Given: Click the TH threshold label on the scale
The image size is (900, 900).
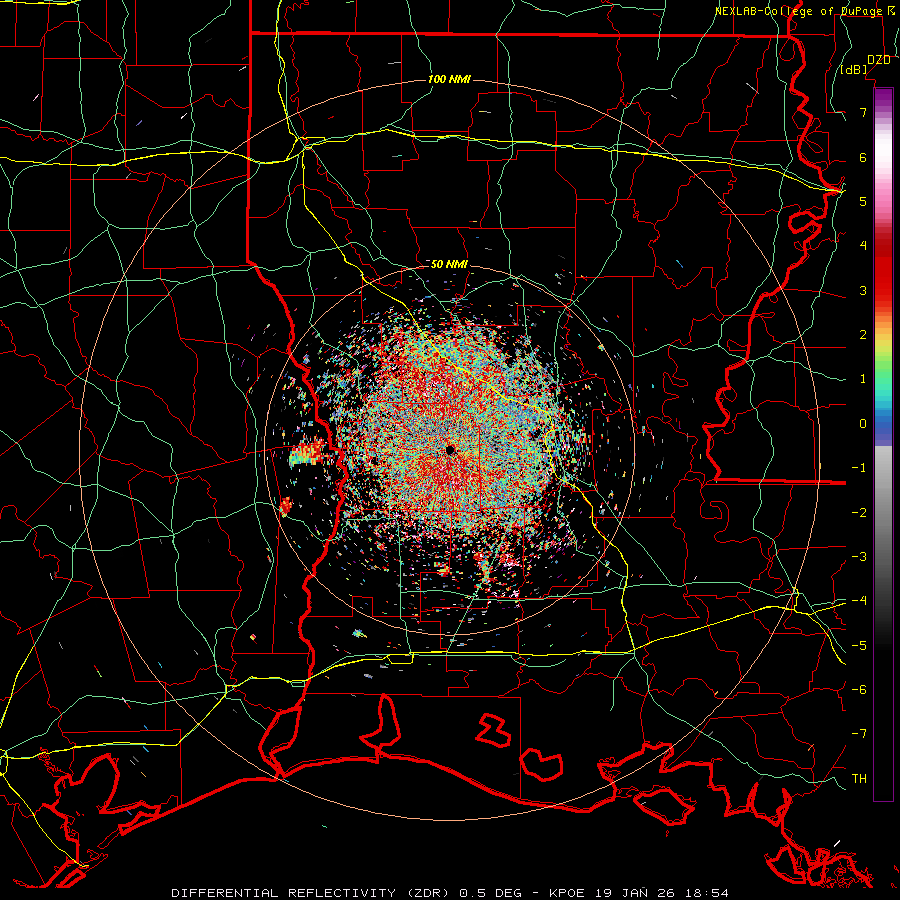Looking at the screenshot, I should 859,779.
